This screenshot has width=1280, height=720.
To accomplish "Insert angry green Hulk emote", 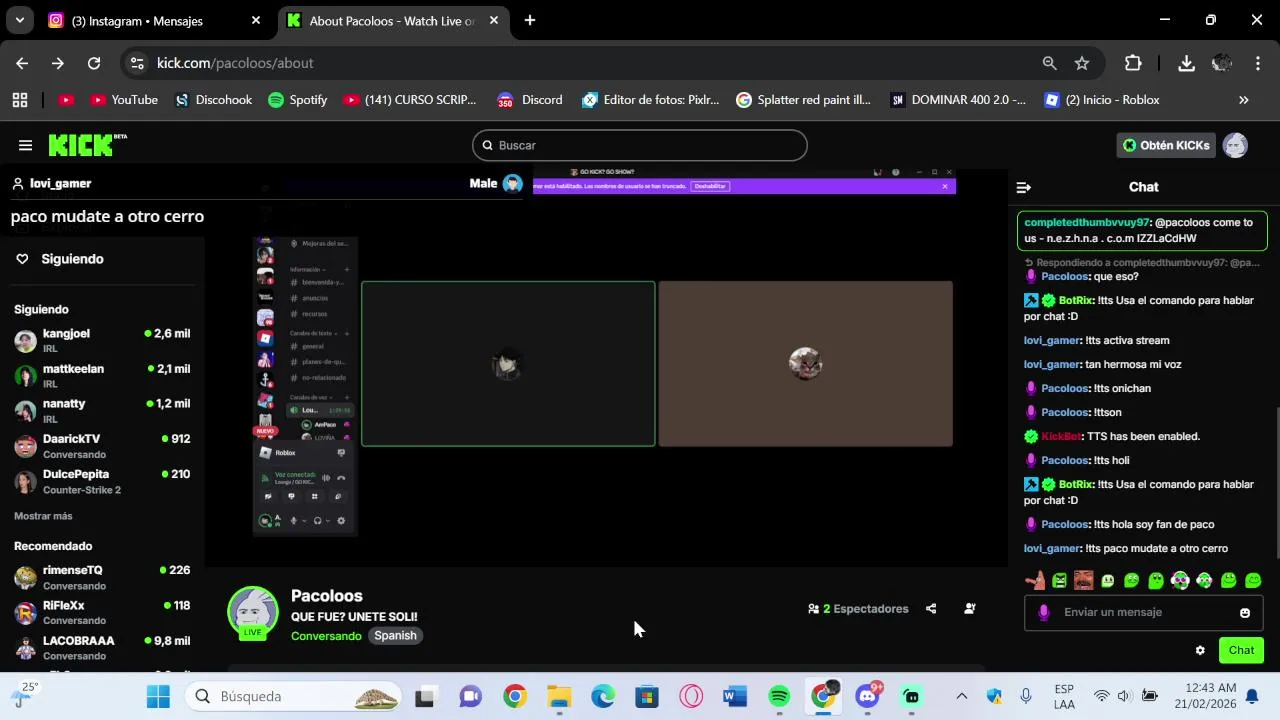I will click(x=1060, y=580).
